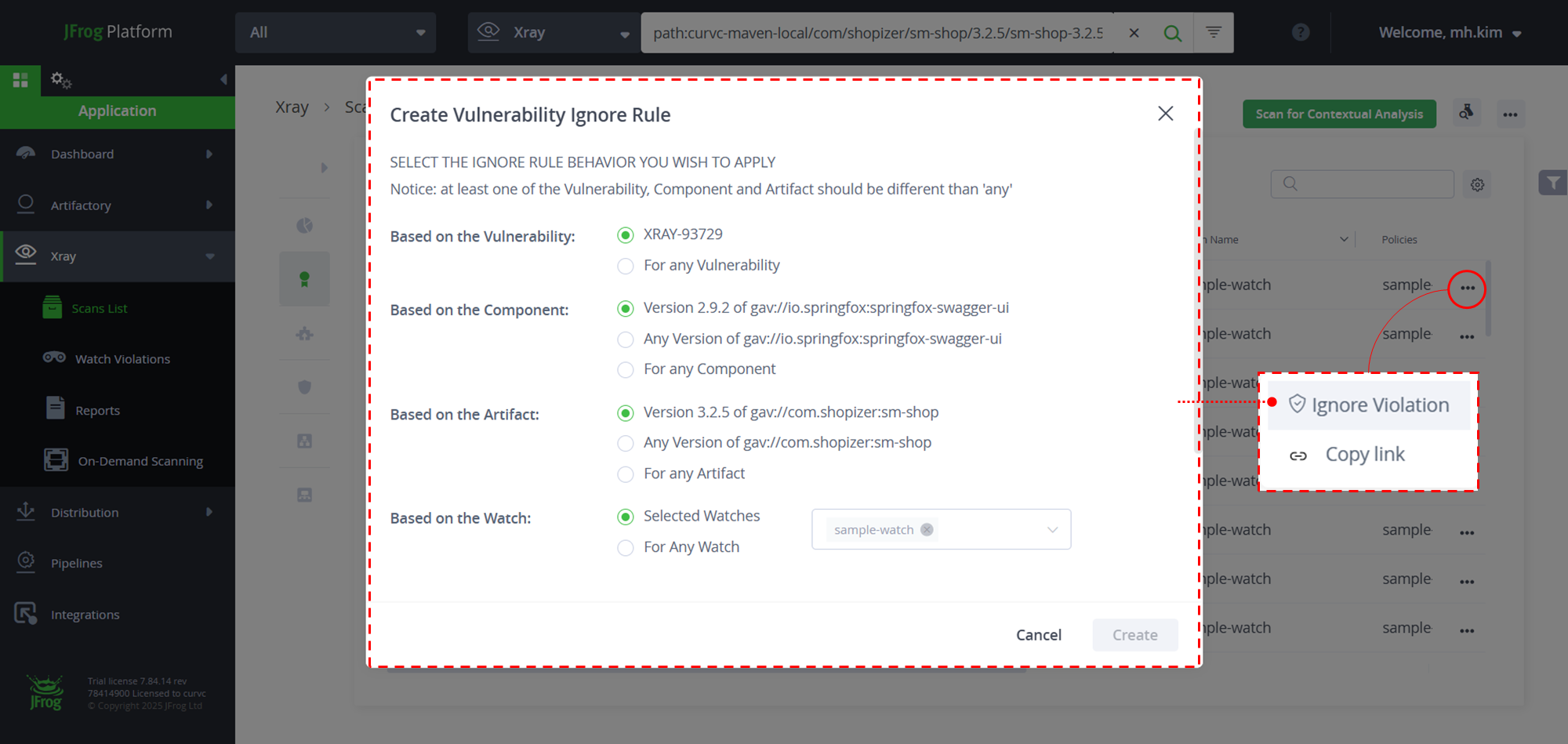Screen dimensions: 1568x744
Task: Open the page-level three-dot menu at top right
Action: click(x=1510, y=114)
